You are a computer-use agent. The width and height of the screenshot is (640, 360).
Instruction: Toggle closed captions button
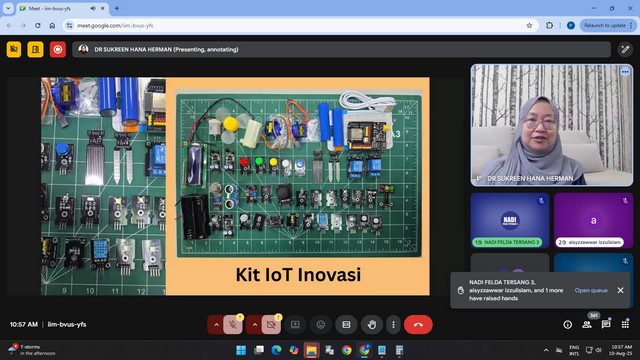[346, 325]
